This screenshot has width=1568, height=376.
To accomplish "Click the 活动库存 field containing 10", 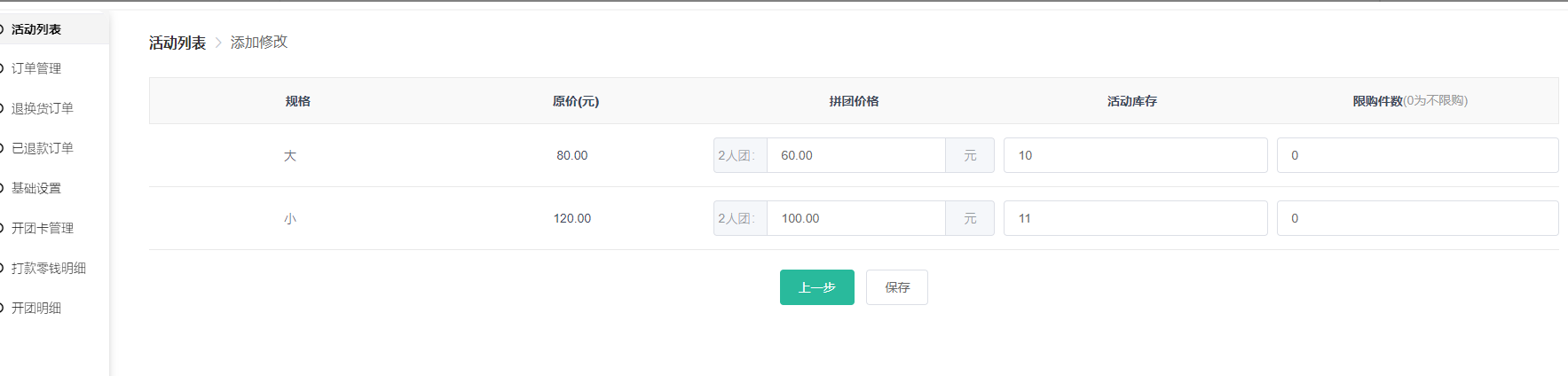I will tap(1135, 155).
